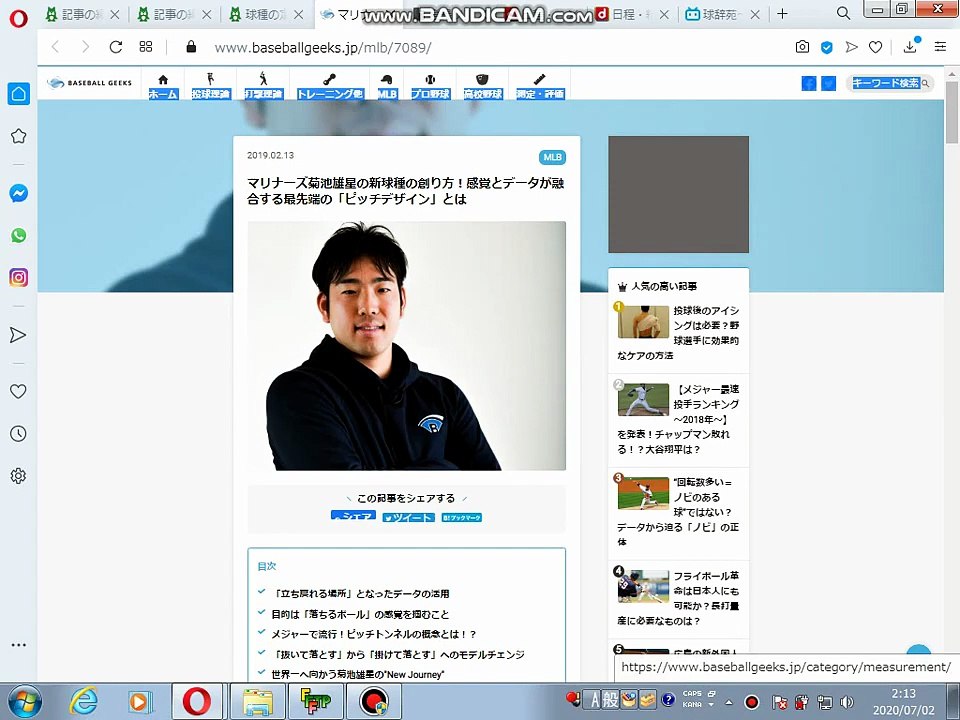
Task: Open Settings gear in sidebar
Action: coord(18,476)
